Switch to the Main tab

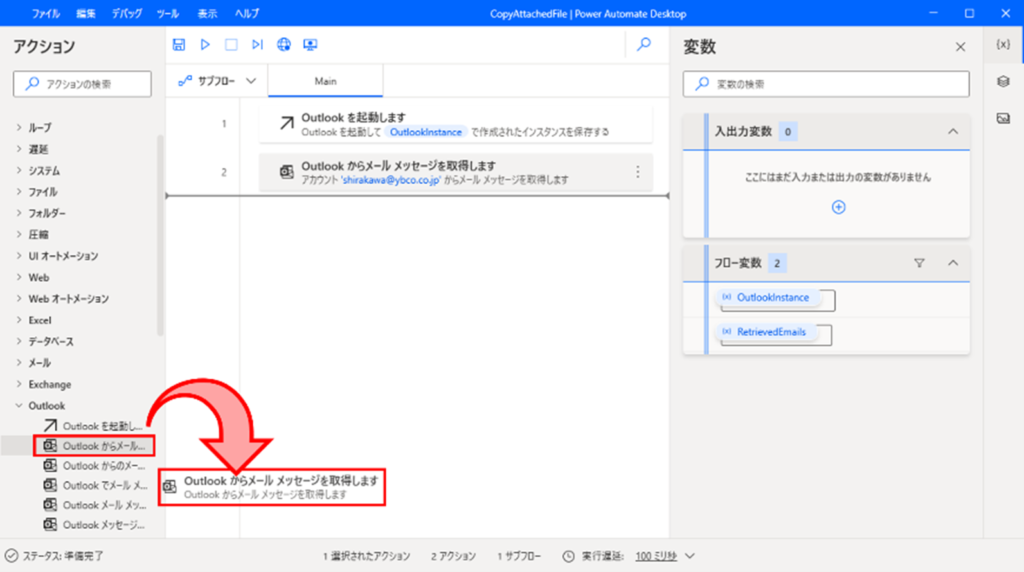[x=325, y=81]
